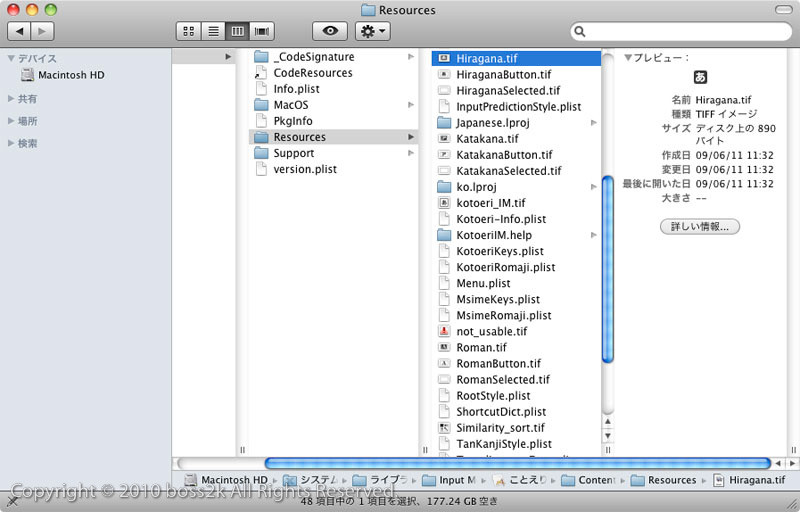Expand the 場所 sidebar section

pos(11,121)
